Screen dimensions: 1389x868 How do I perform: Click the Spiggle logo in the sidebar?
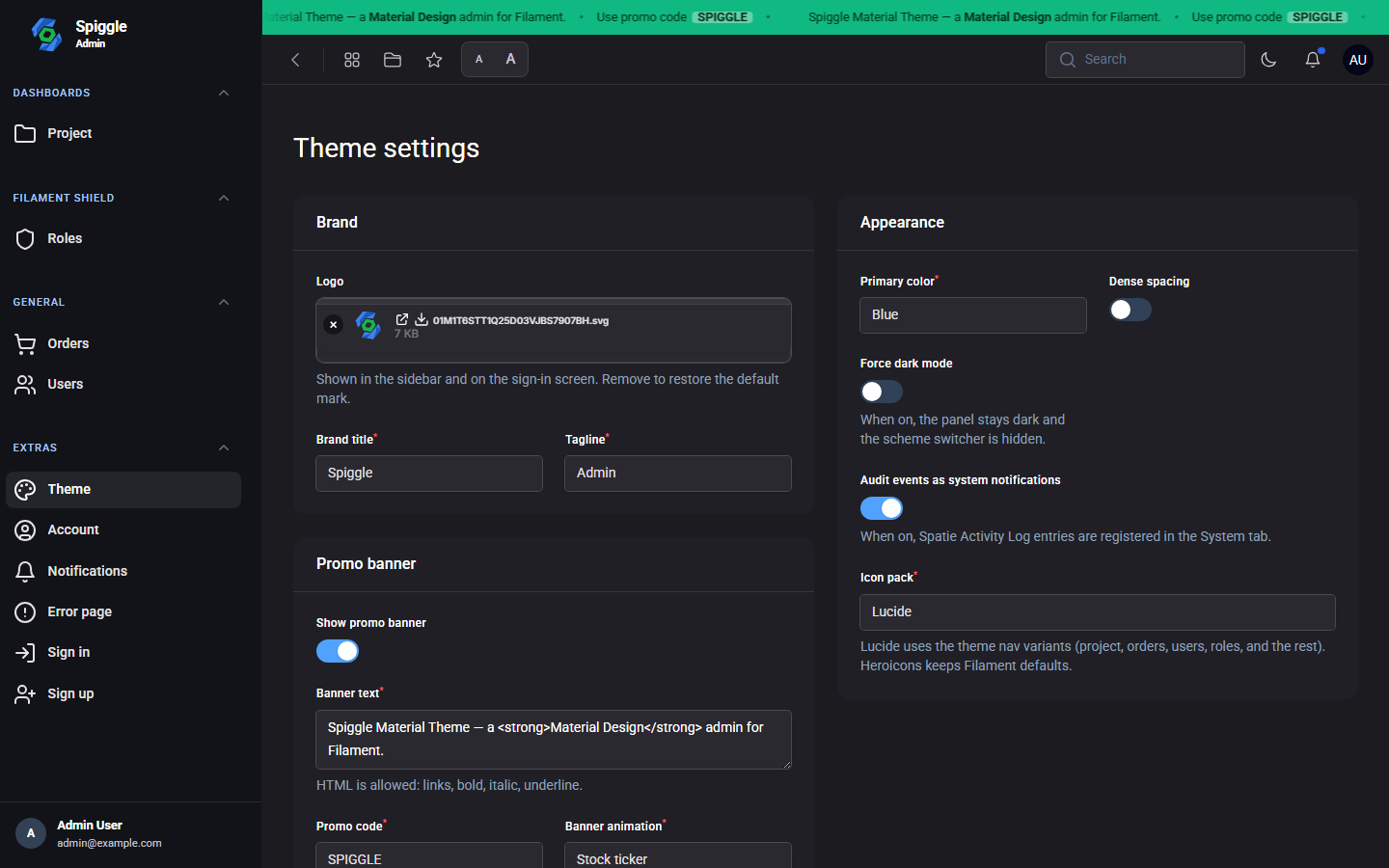pyautogui.click(x=46, y=34)
